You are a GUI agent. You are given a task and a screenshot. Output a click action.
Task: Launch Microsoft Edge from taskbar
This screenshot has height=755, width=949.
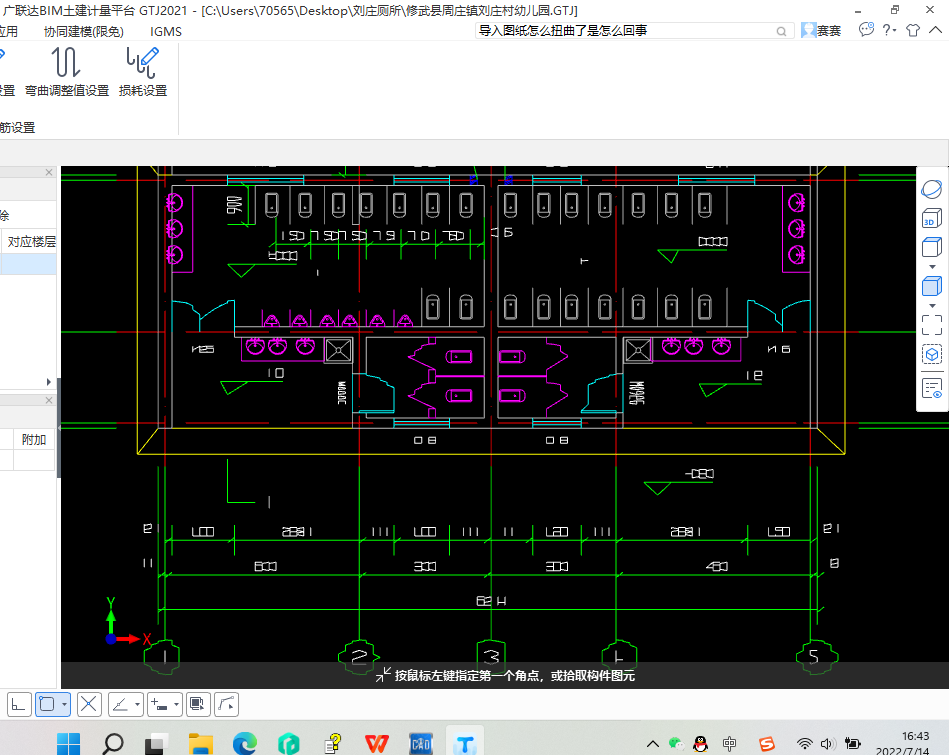pos(245,744)
